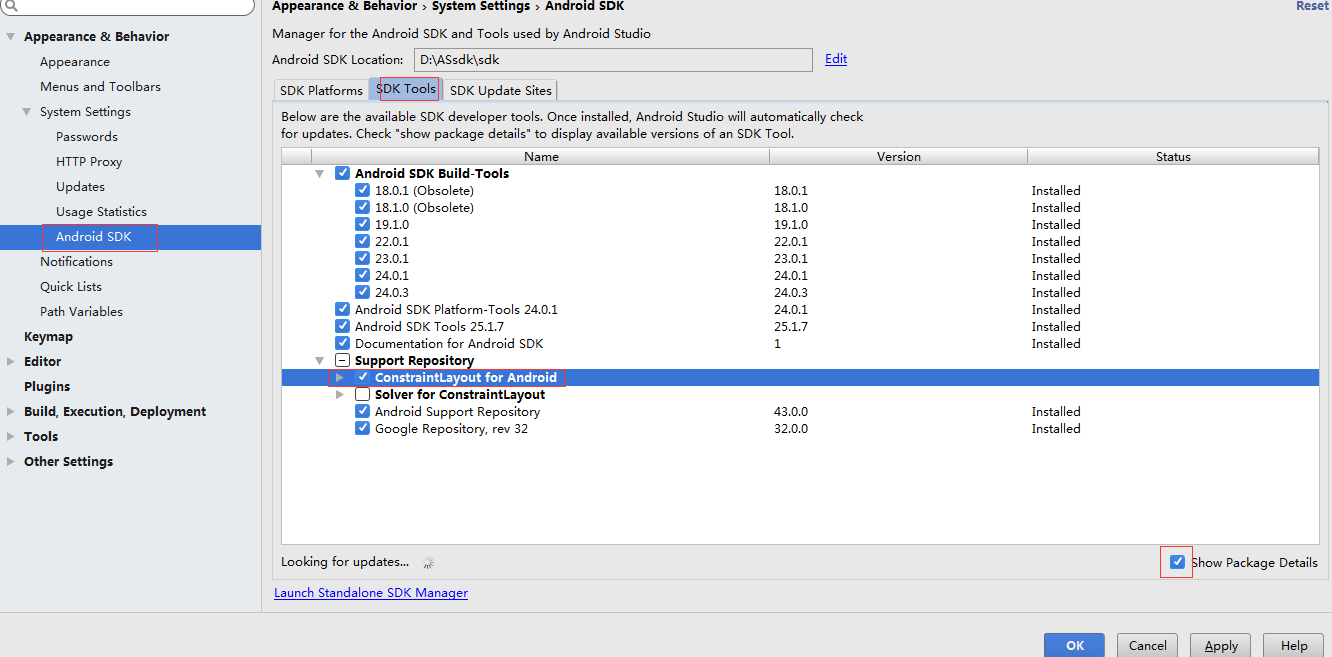Sort table by Status column header
This screenshot has width=1332, height=657.
click(x=1173, y=157)
